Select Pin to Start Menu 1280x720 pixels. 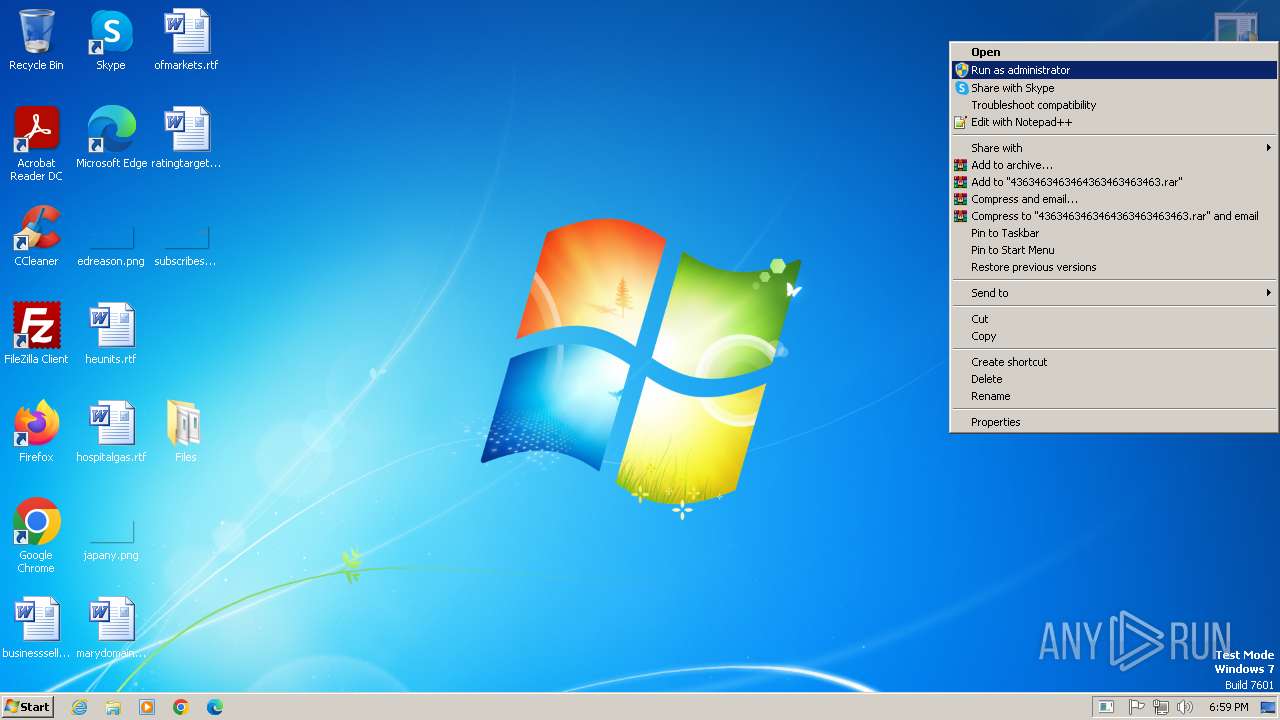click(1114, 250)
